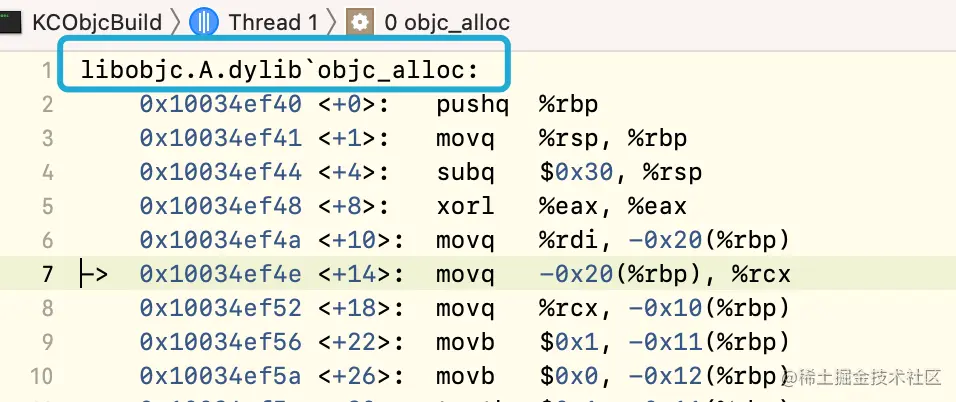Open the KCObjcBuild breadcrumb item
956x402 pixels.
[96, 23]
